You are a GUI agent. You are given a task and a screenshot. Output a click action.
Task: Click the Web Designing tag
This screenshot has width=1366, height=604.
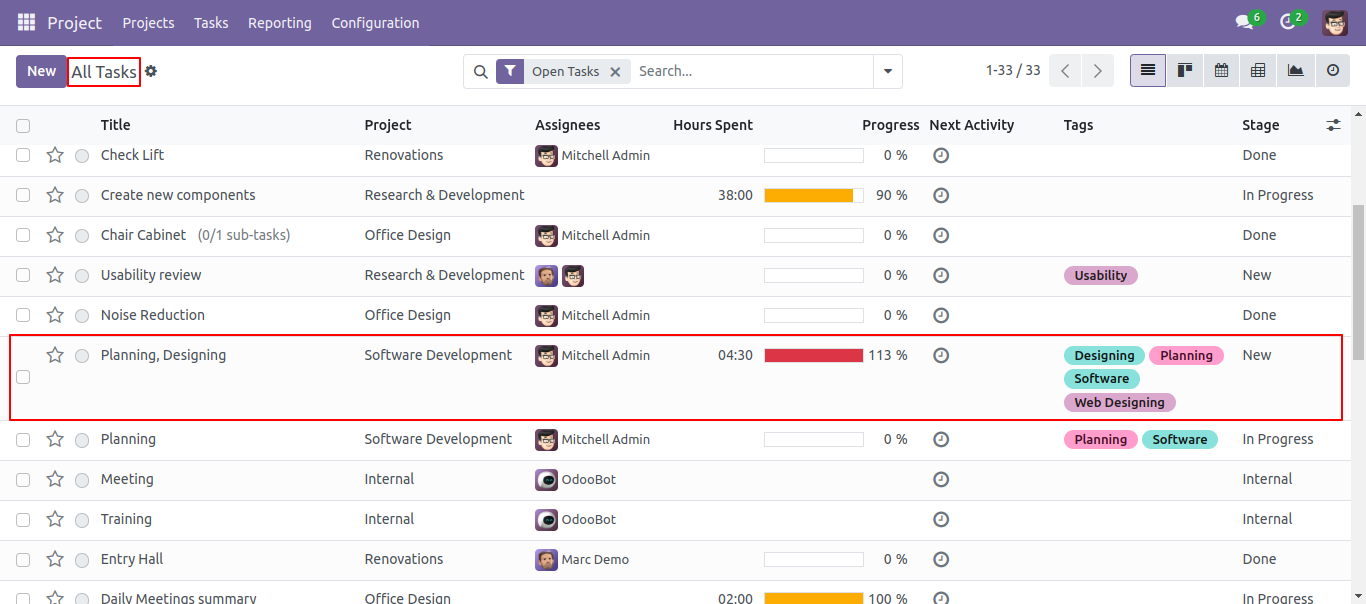tap(1120, 402)
